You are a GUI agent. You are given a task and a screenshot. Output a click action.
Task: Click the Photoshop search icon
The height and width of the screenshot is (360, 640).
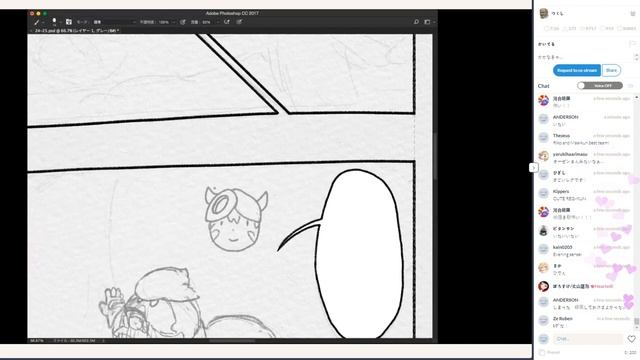(416, 22)
